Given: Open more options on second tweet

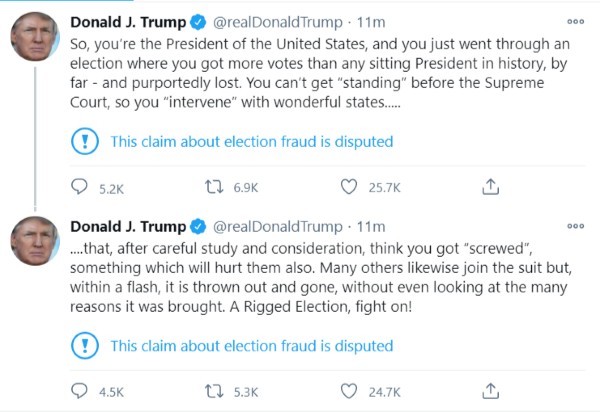Looking at the screenshot, I should [x=575, y=226].
